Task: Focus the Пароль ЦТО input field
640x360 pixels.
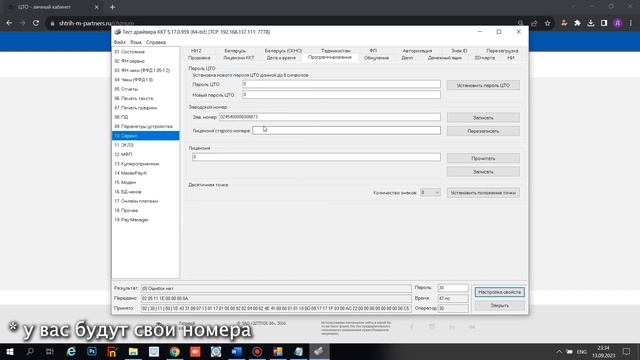Action: [341, 84]
